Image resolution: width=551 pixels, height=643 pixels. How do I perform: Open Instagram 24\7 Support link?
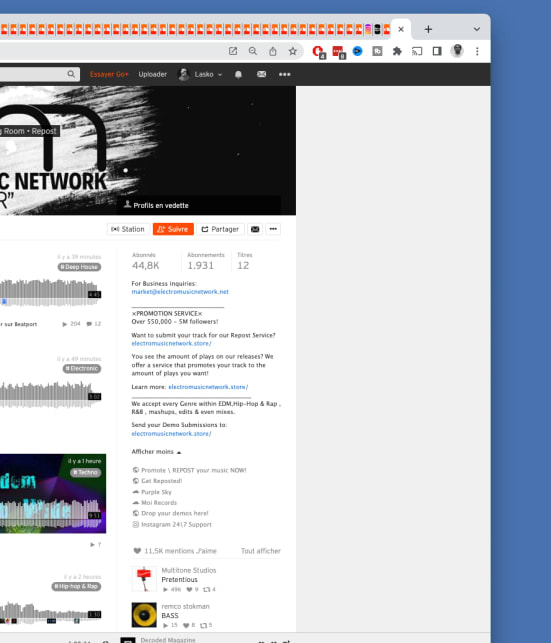[x=172, y=524]
